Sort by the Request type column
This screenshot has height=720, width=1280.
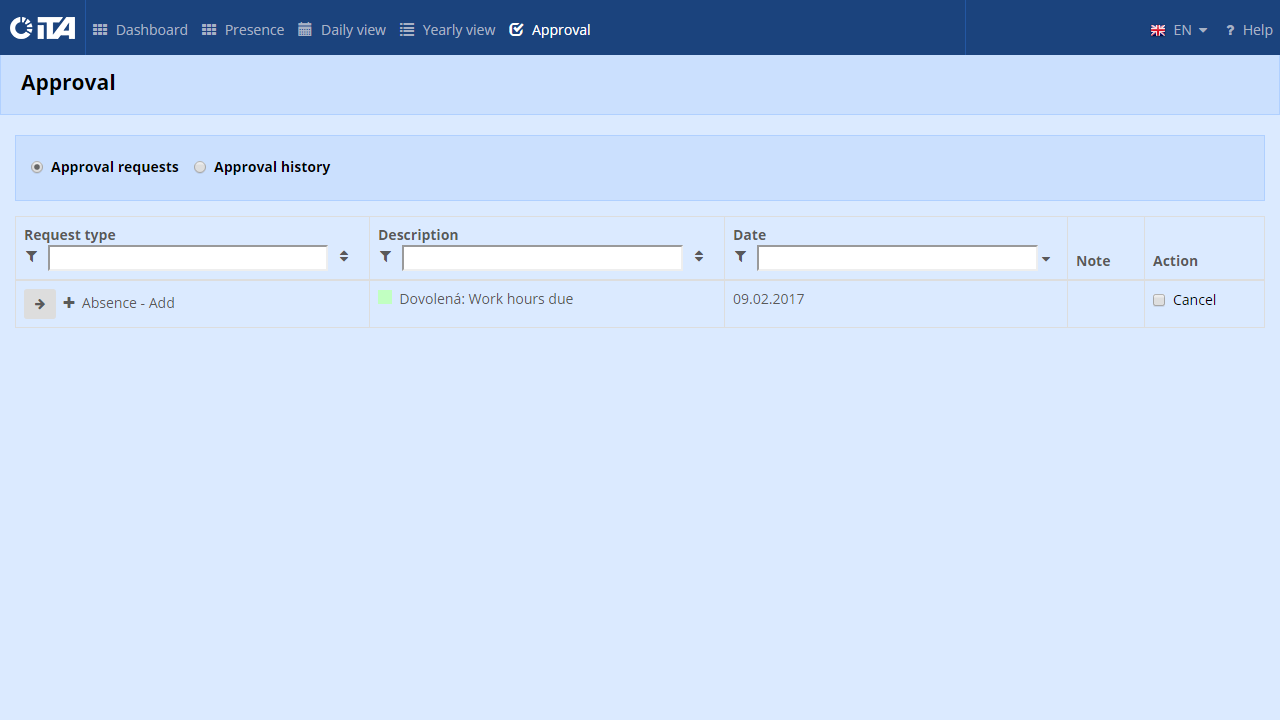344,257
